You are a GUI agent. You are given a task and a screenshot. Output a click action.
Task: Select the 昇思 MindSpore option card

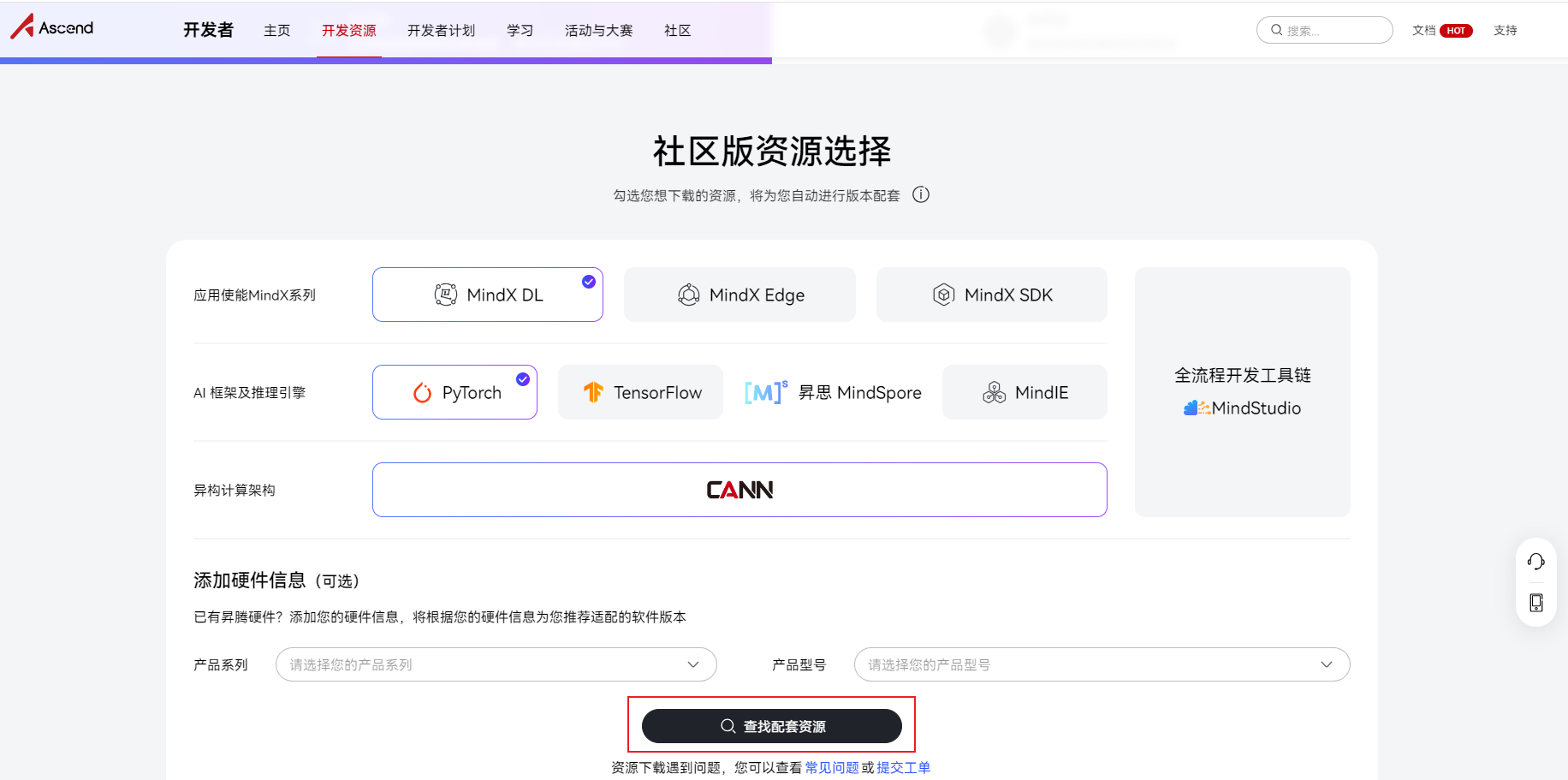pos(833,392)
